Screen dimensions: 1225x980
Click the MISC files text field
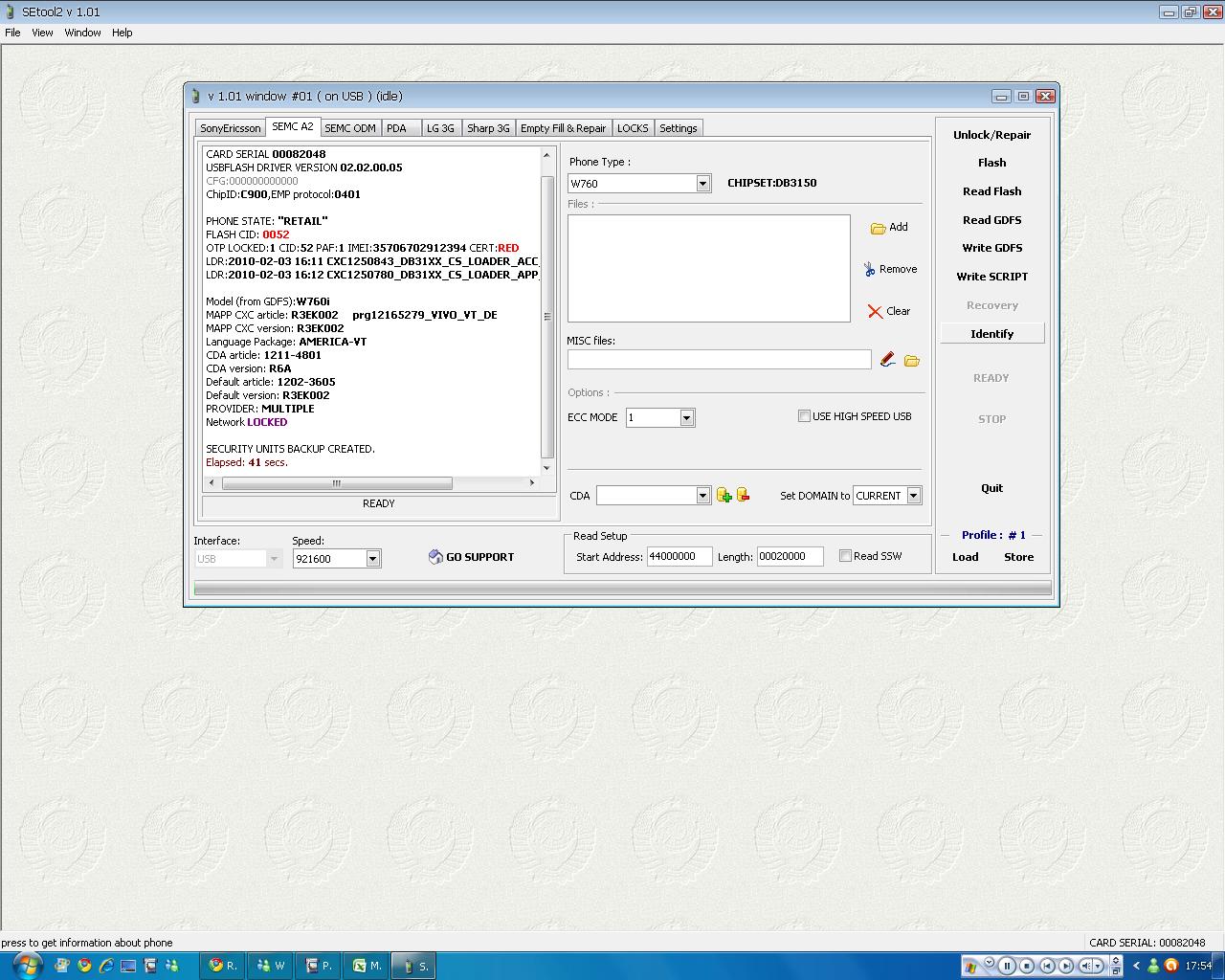pyautogui.click(x=719, y=360)
